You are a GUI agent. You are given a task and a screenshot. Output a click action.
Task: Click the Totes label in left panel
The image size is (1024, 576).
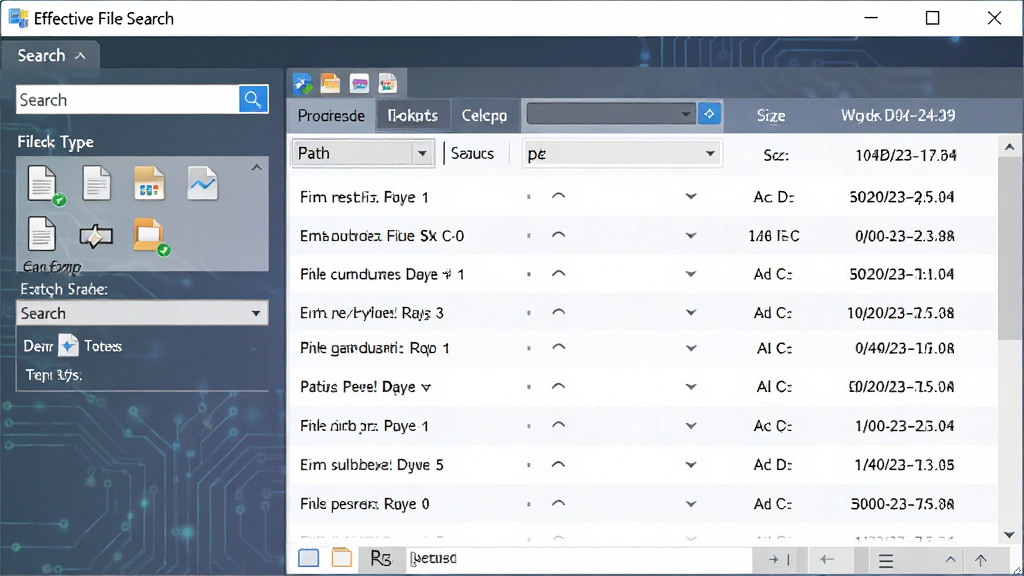click(103, 346)
